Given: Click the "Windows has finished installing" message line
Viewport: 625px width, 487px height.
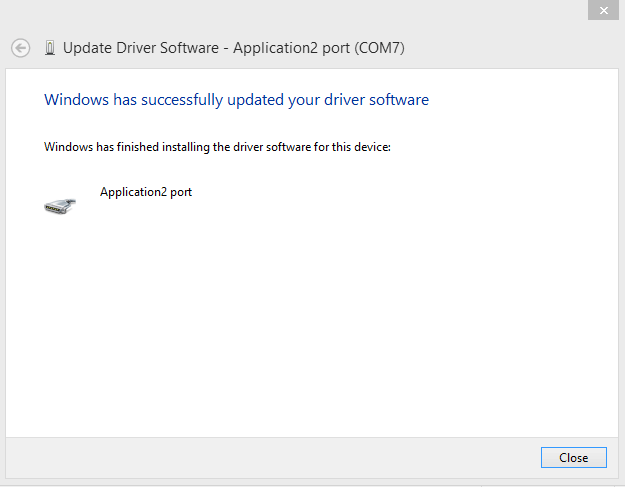Looking at the screenshot, I should pos(217,147).
